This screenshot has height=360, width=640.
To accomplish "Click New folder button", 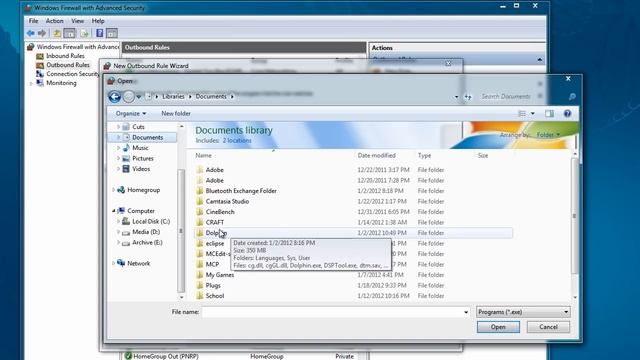I will (x=176, y=113).
